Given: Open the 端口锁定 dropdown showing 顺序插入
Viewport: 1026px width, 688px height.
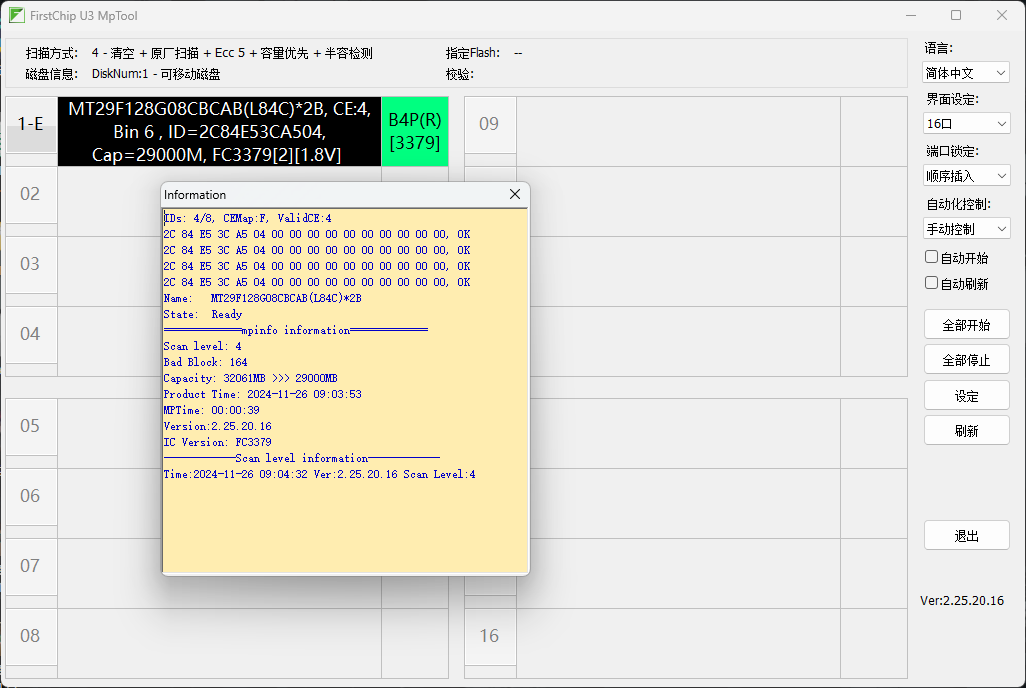Looking at the screenshot, I should (966, 176).
